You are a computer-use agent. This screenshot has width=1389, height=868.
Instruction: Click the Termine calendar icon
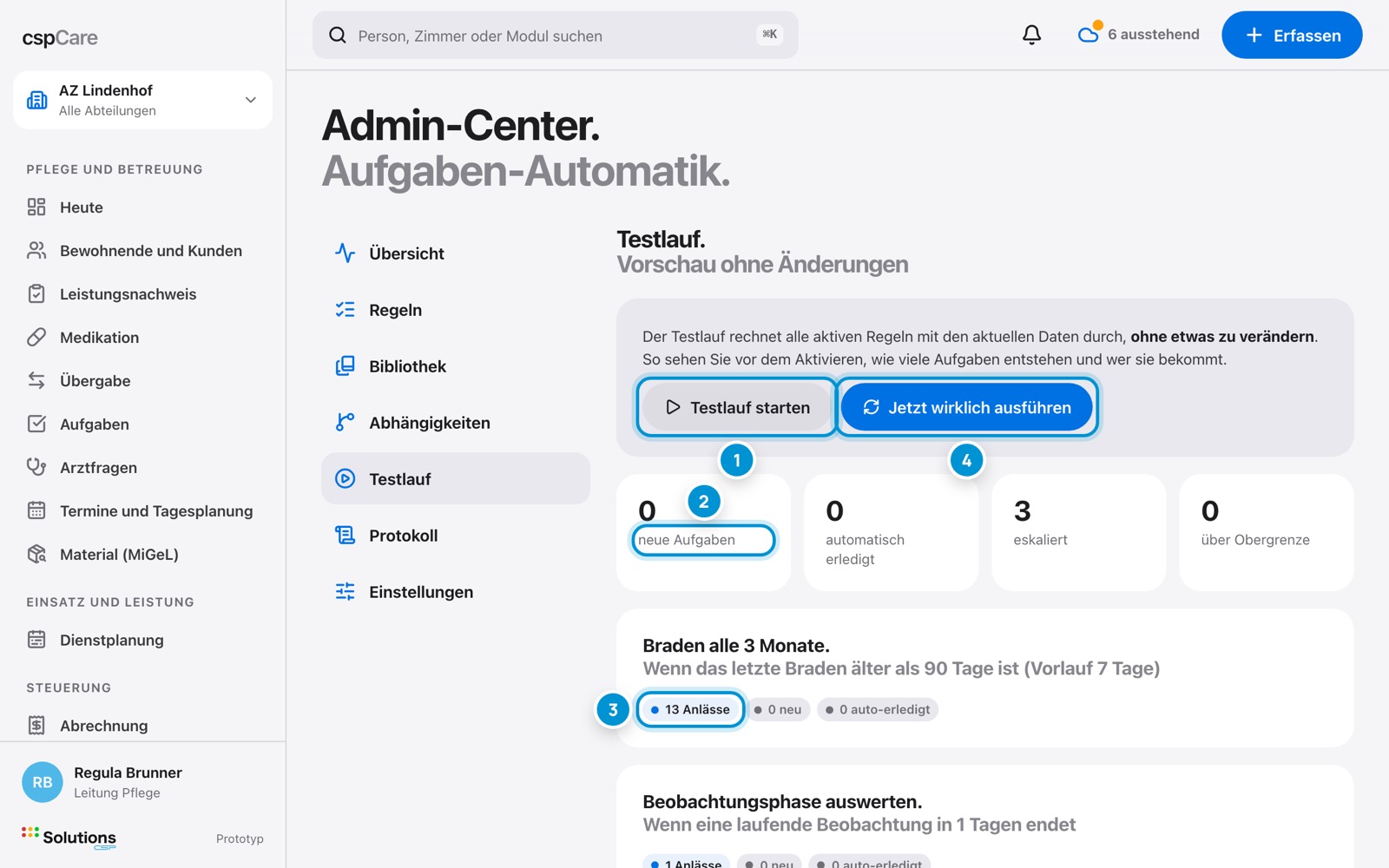pyautogui.click(x=36, y=510)
